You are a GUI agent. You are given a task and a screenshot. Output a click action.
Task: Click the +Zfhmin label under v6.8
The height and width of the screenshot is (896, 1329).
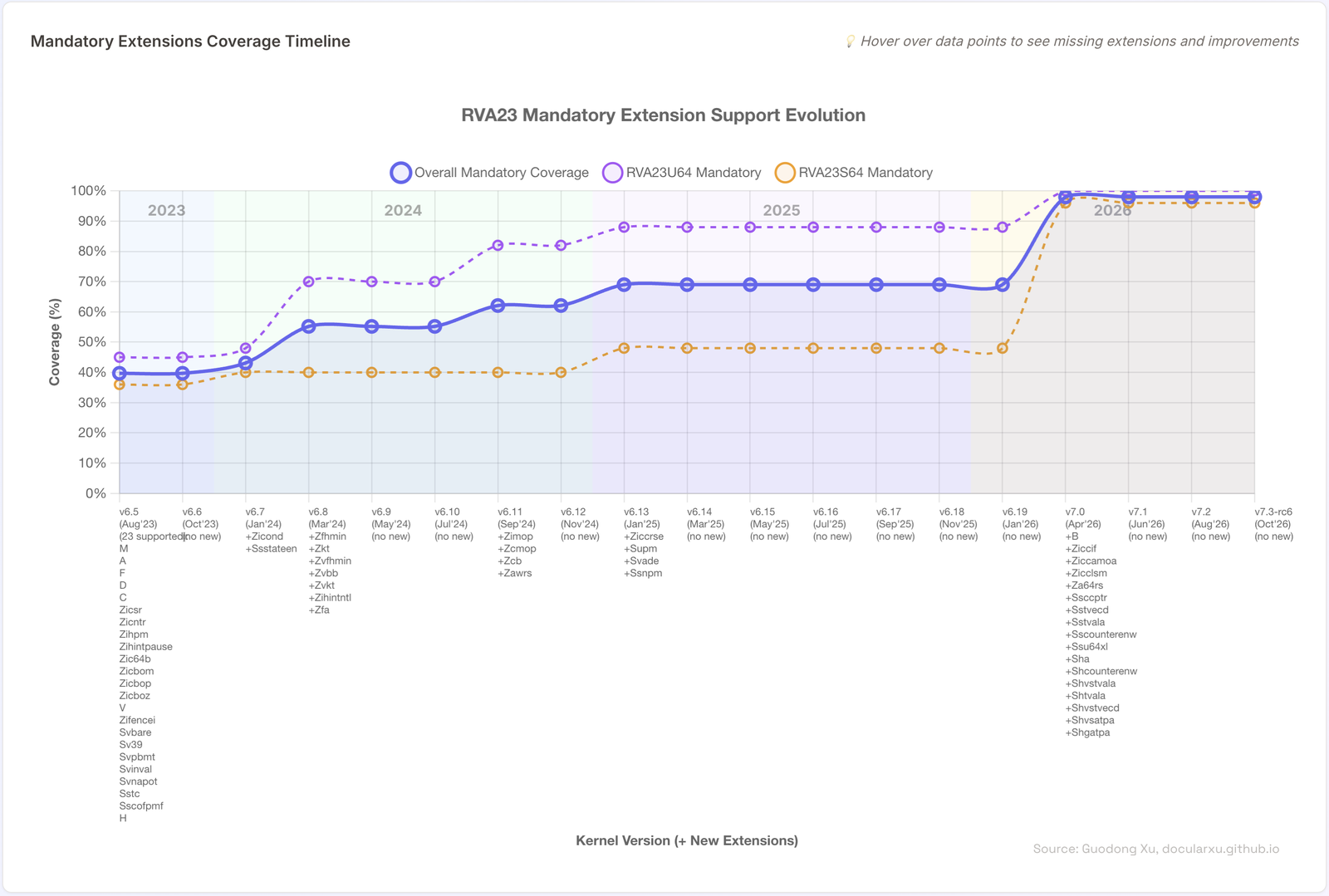point(327,536)
